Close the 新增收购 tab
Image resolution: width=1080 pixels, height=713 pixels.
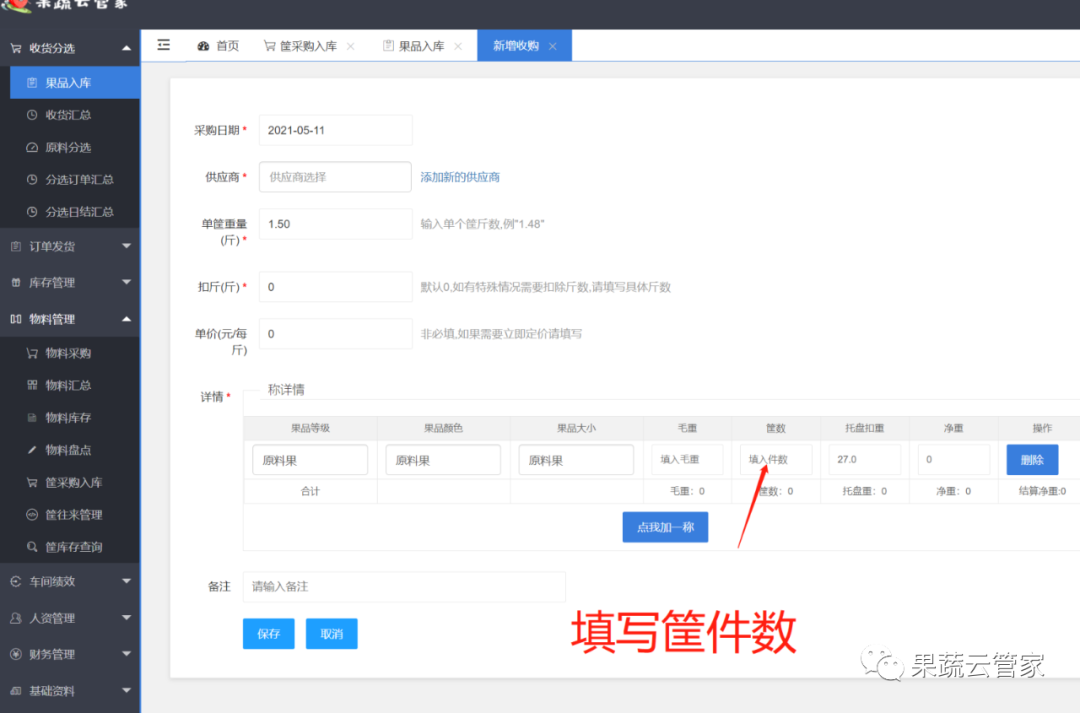[x=552, y=46]
